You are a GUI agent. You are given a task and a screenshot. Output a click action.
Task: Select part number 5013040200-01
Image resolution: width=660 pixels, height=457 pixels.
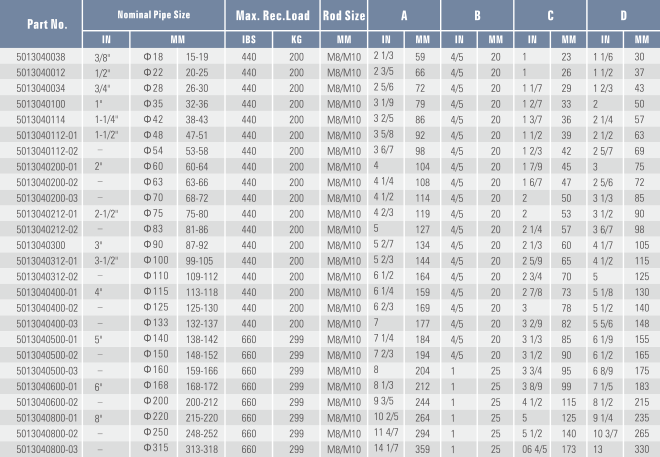(x=47, y=167)
